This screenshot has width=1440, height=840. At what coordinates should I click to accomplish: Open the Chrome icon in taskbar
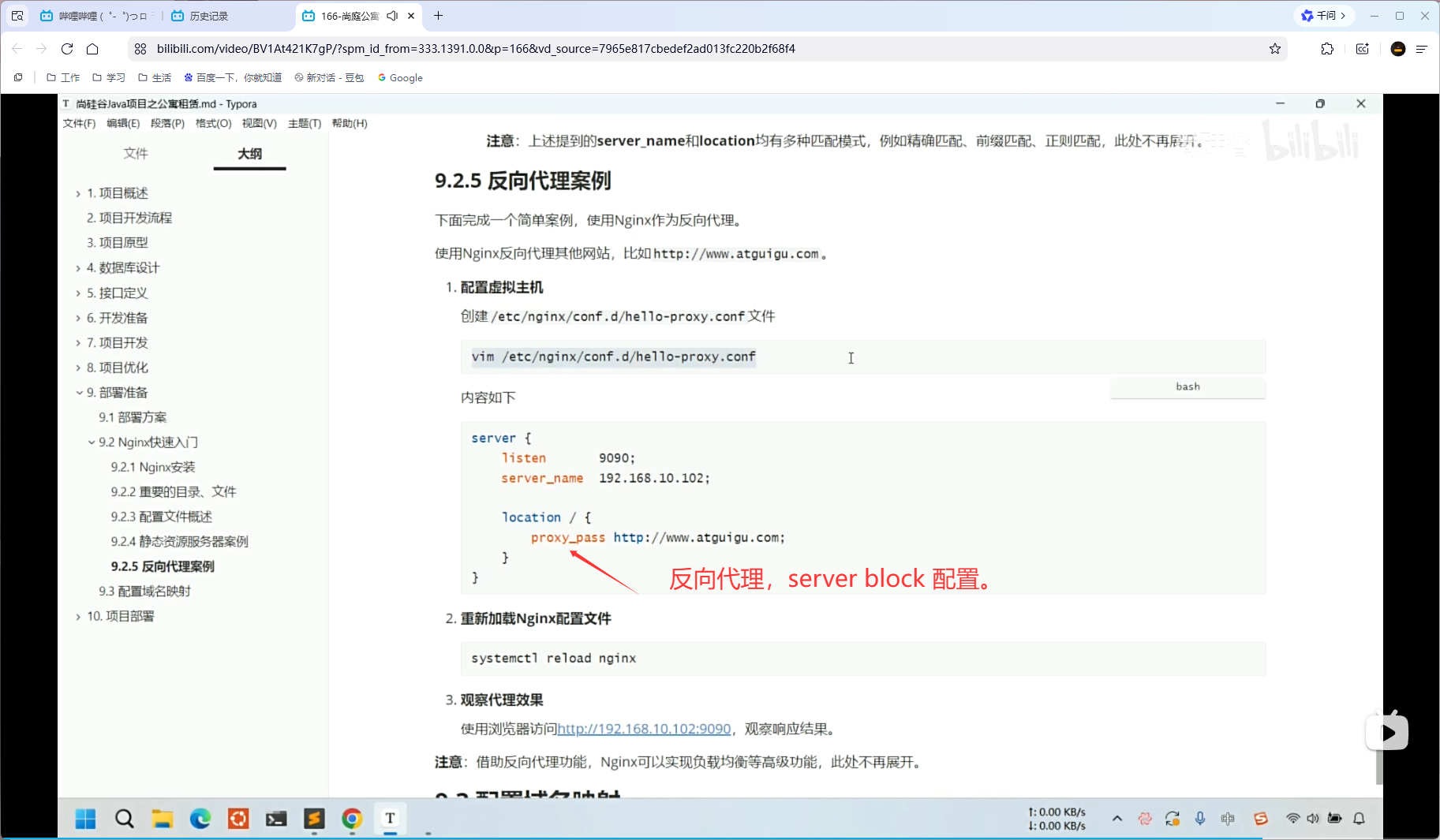click(x=352, y=819)
